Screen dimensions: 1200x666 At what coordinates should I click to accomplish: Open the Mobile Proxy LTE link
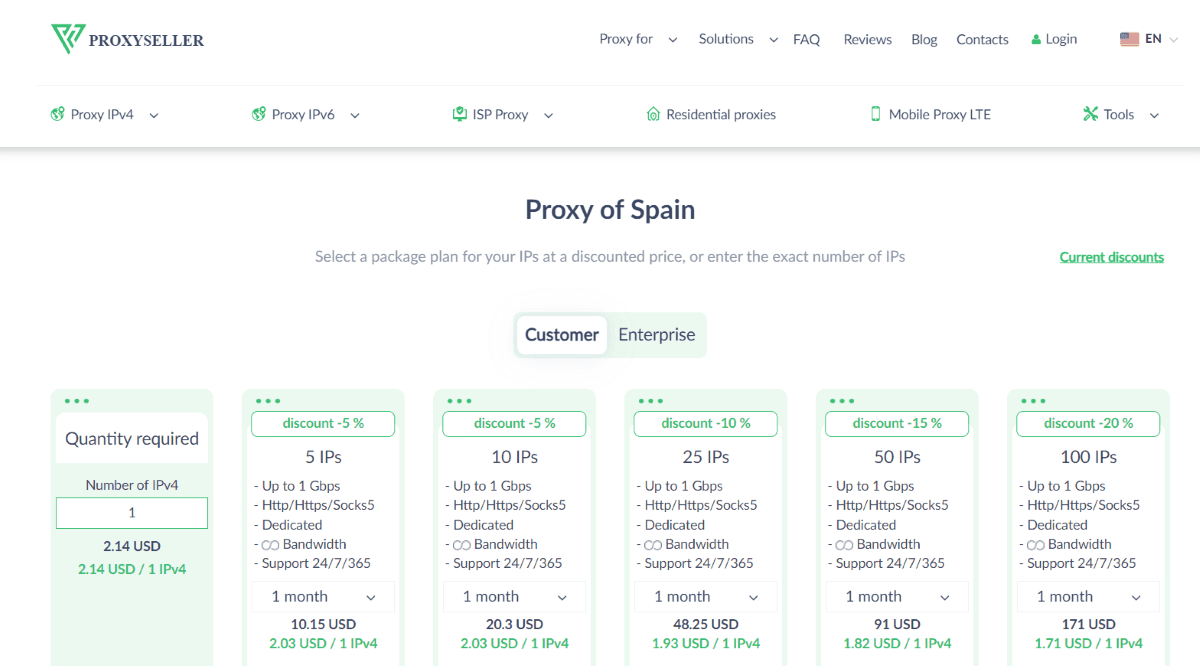point(940,115)
